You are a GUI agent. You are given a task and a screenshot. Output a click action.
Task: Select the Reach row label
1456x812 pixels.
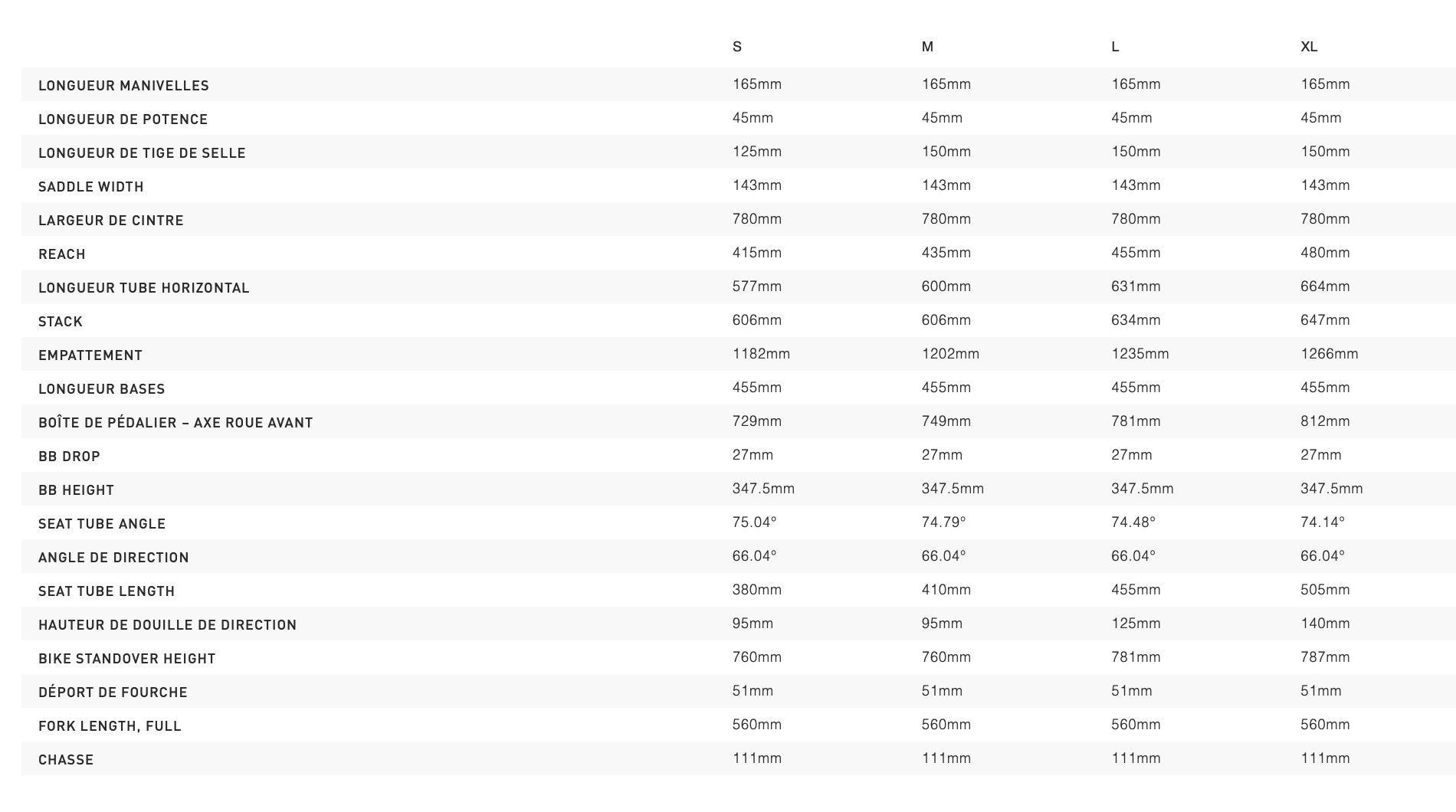click(62, 254)
